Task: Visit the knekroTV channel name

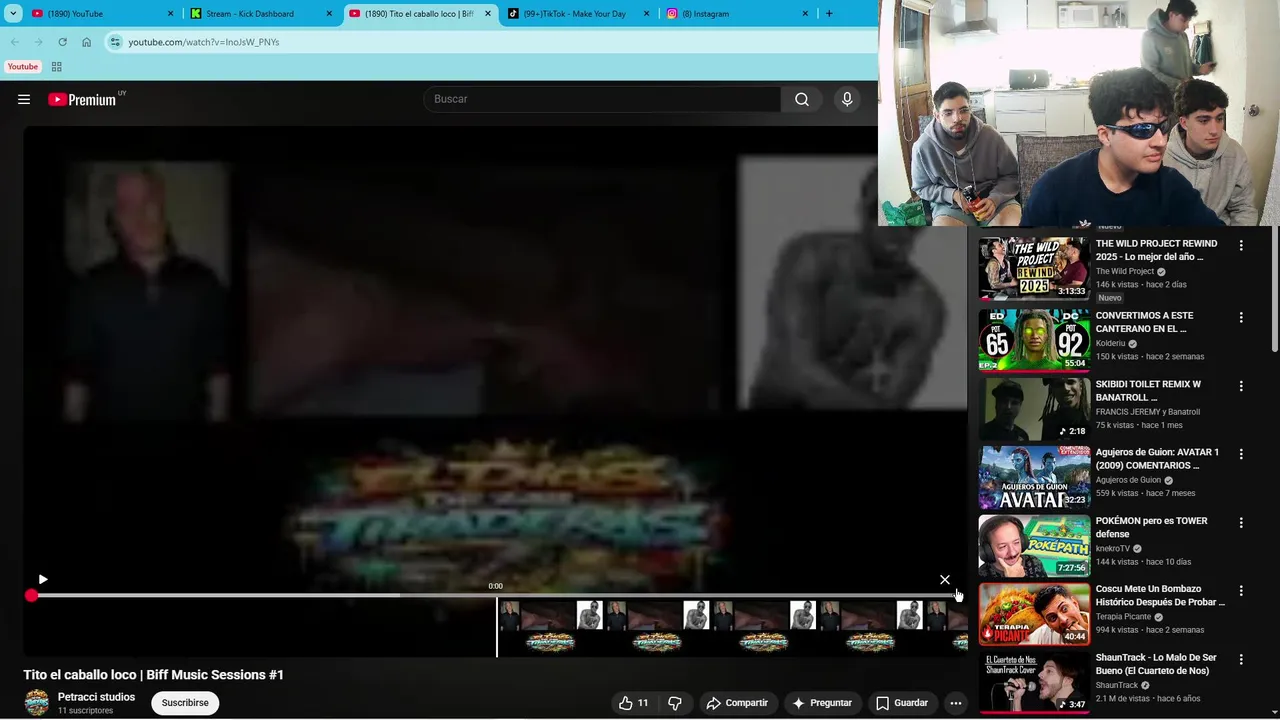Action: (x=1113, y=548)
